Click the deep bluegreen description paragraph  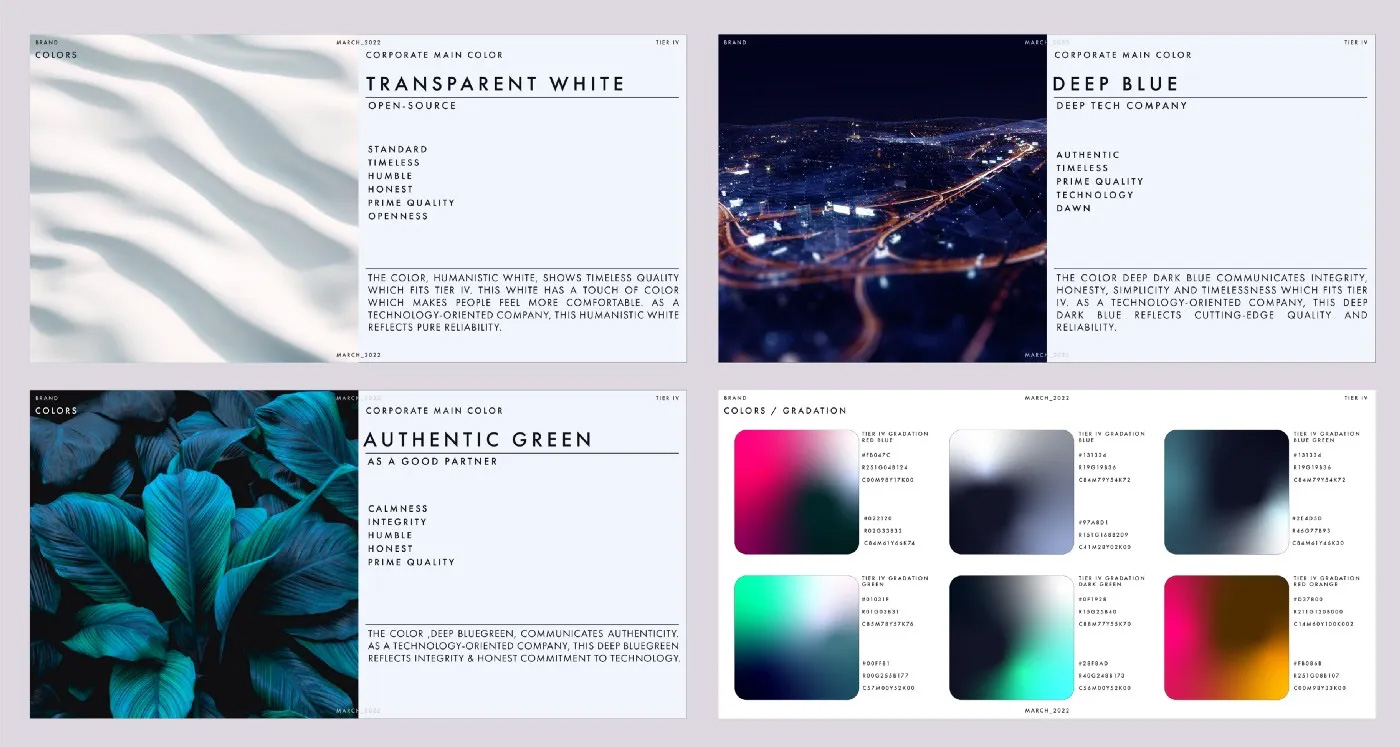point(523,646)
